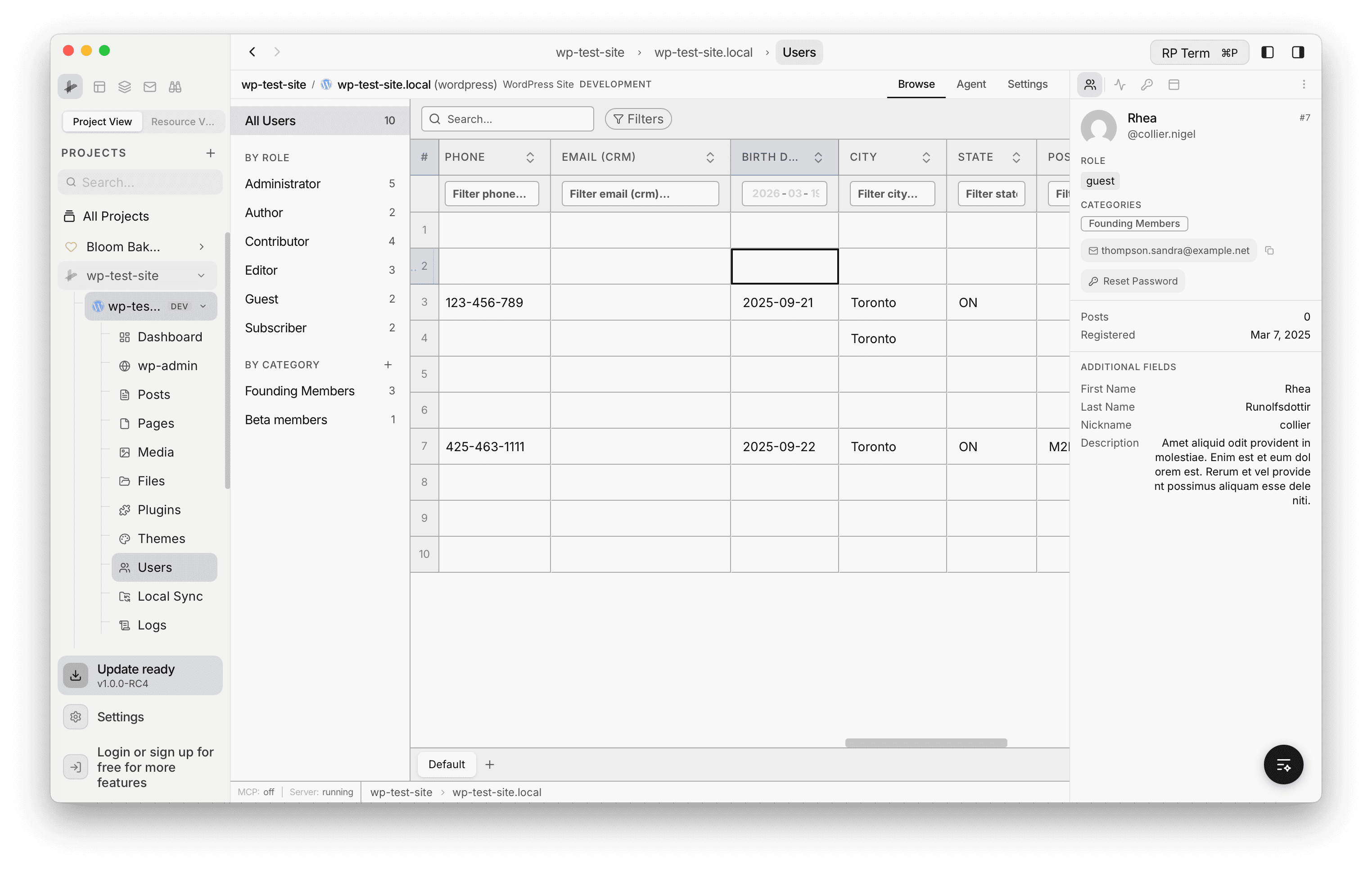Toggle sorting on the PHONE column
The width and height of the screenshot is (1372, 869).
tap(530, 157)
